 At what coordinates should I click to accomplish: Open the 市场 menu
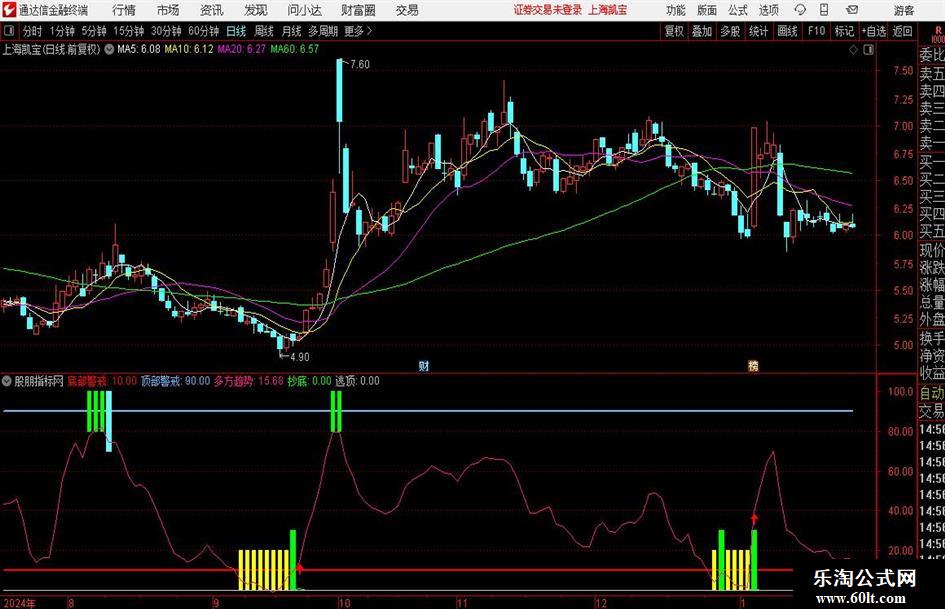pyautogui.click(x=168, y=10)
